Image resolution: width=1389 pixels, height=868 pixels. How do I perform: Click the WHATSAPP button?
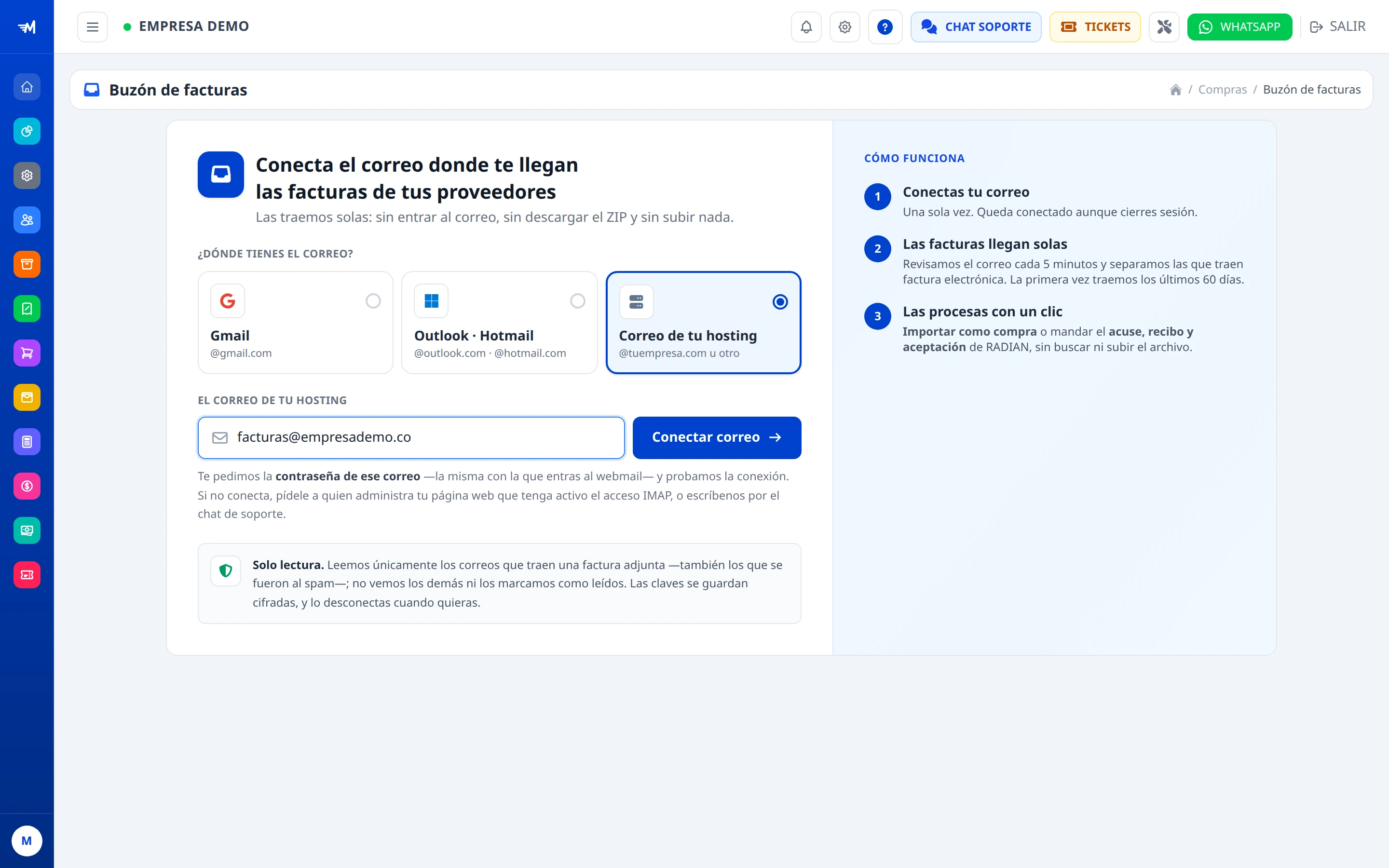[1240, 27]
